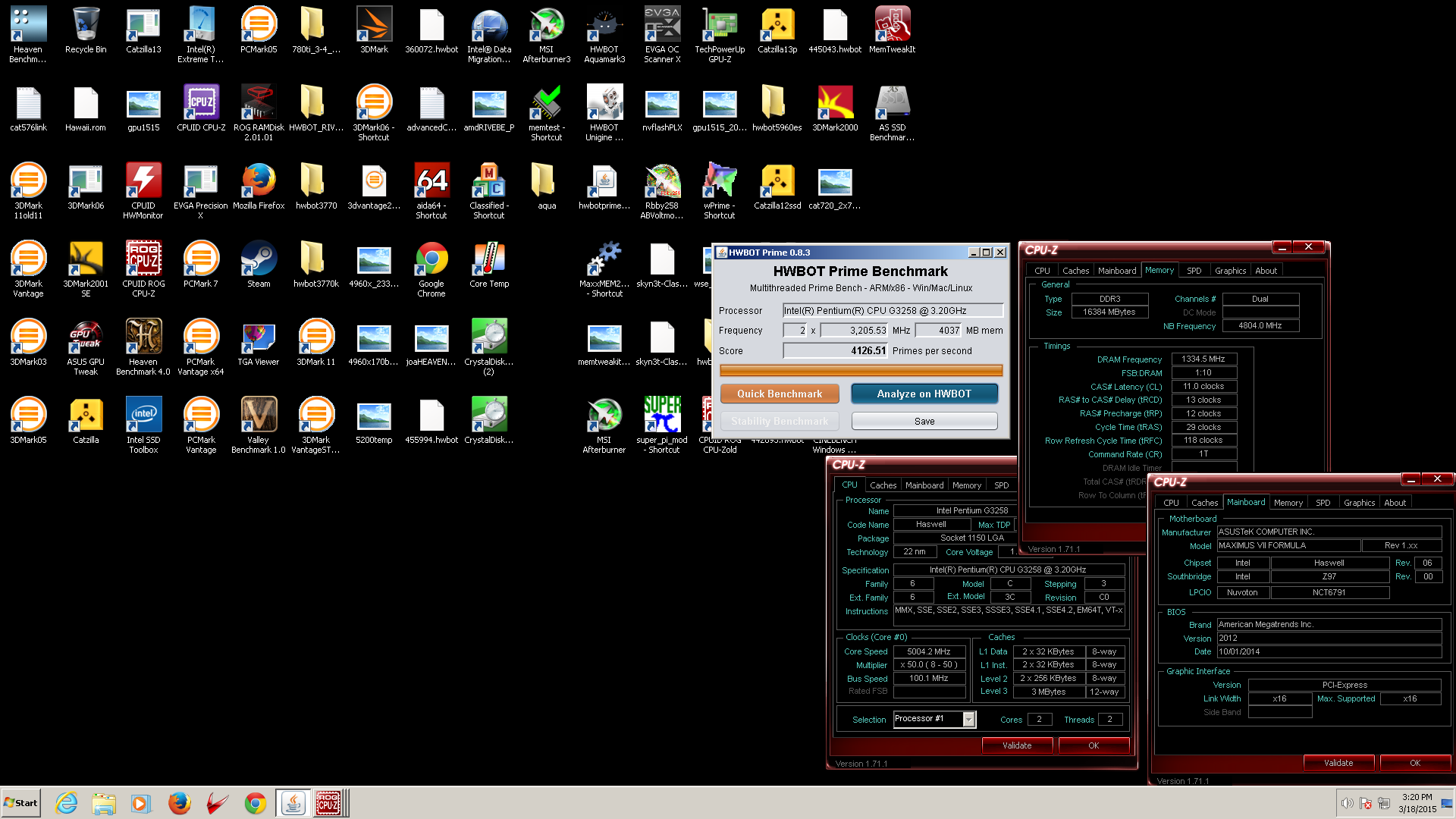Viewport: 1456px width, 819px height.
Task: Launch Core Temp desktop icon
Action: [489, 265]
